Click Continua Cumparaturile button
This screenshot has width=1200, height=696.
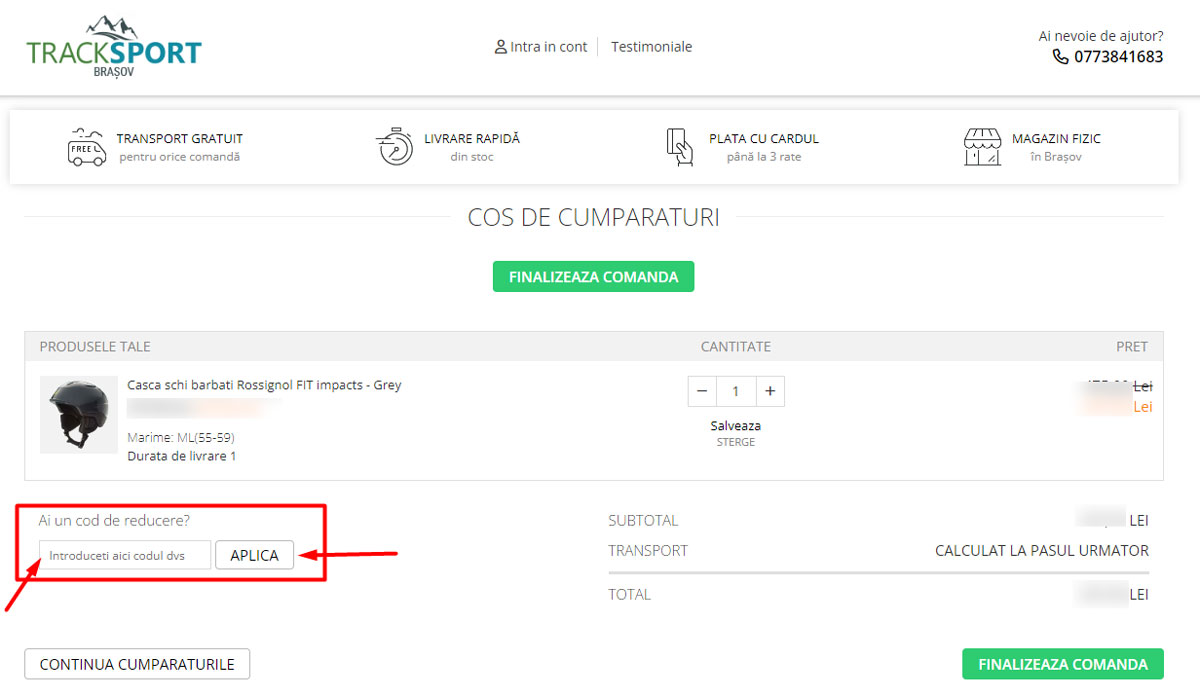[x=137, y=664]
